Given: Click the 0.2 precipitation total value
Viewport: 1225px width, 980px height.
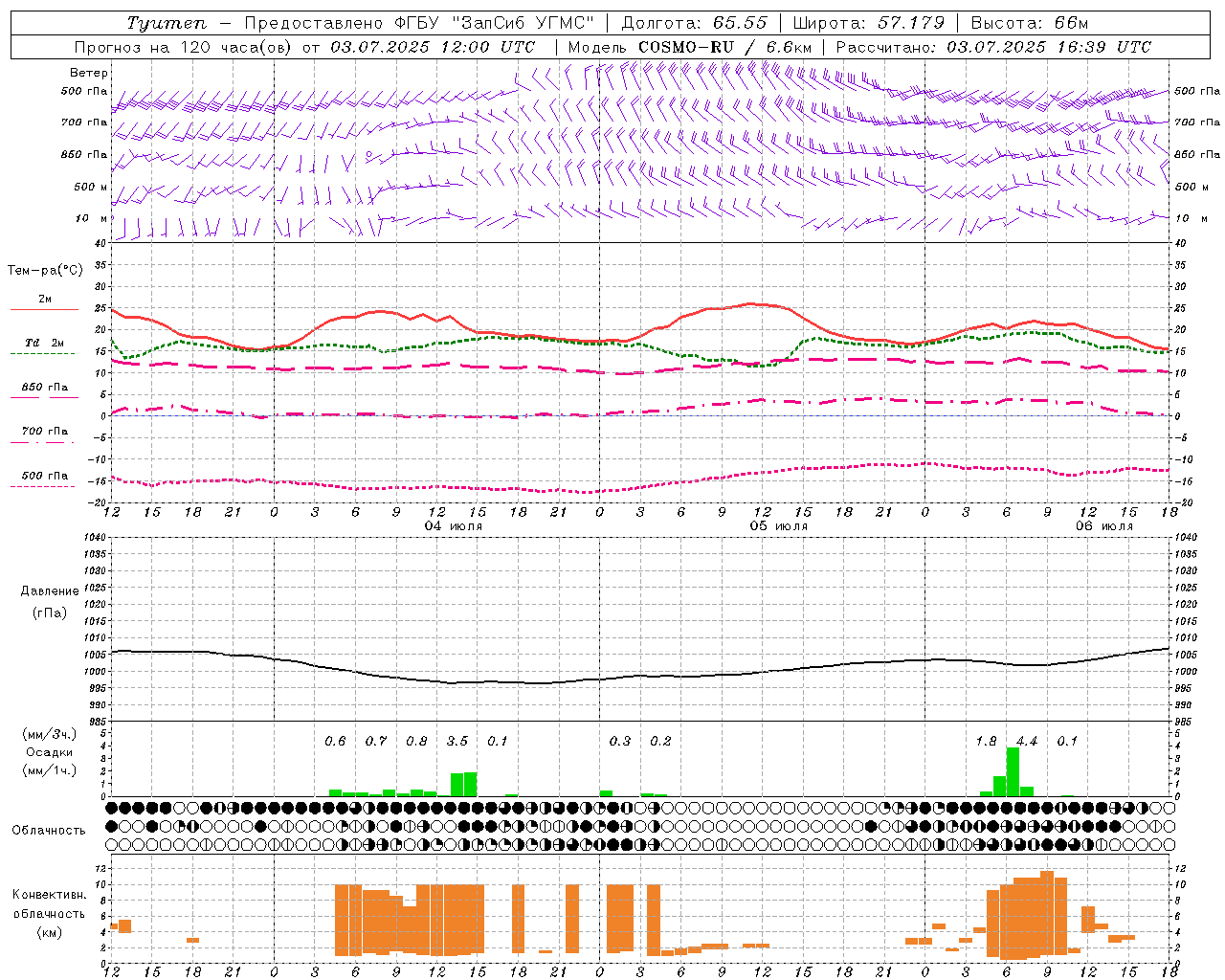Looking at the screenshot, I should click(660, 741).
